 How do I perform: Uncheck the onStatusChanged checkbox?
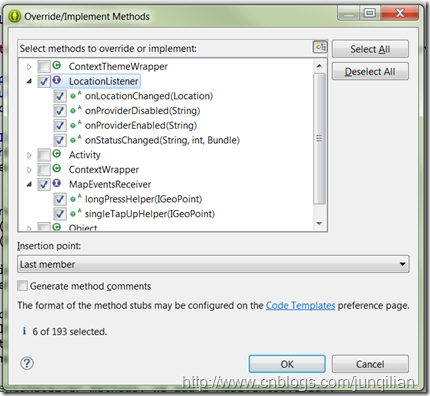coord(60,140)
